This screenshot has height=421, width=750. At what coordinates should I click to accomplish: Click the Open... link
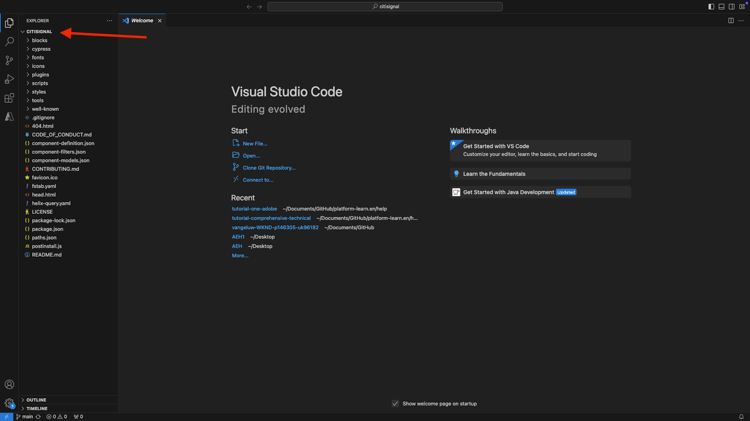(x=251, y=155)
